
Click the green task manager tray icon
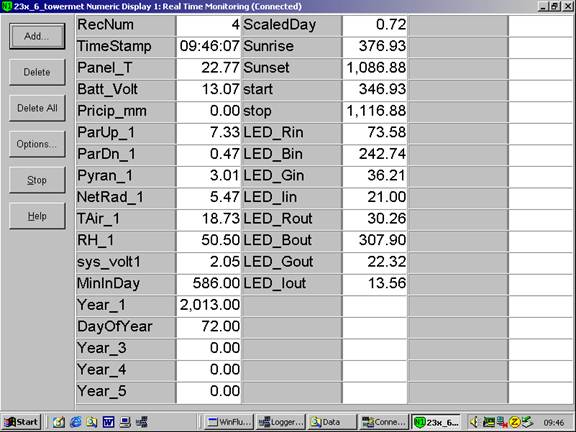point(489,422)
